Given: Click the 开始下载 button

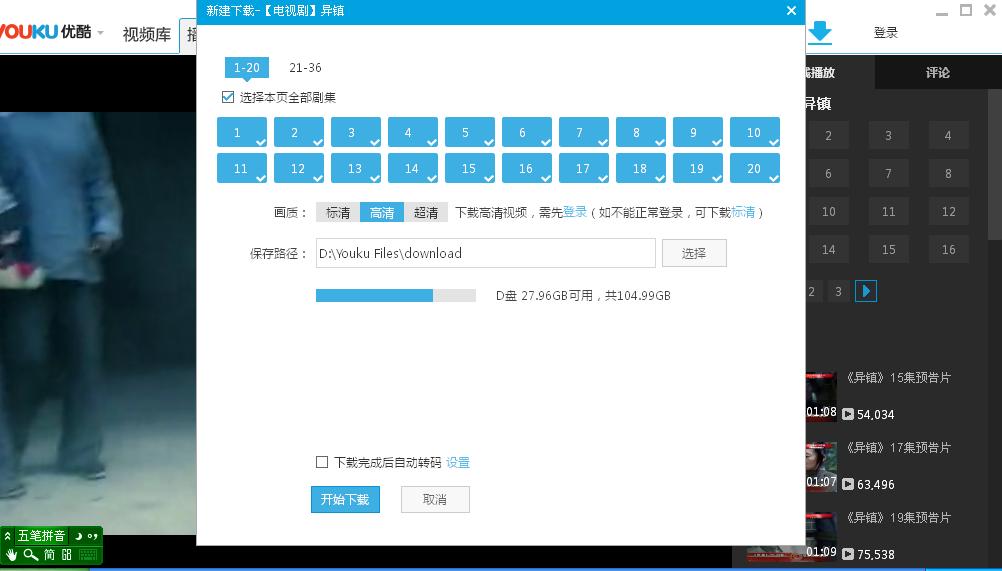Looking at the screenshot, I should (x=345, y=499).
